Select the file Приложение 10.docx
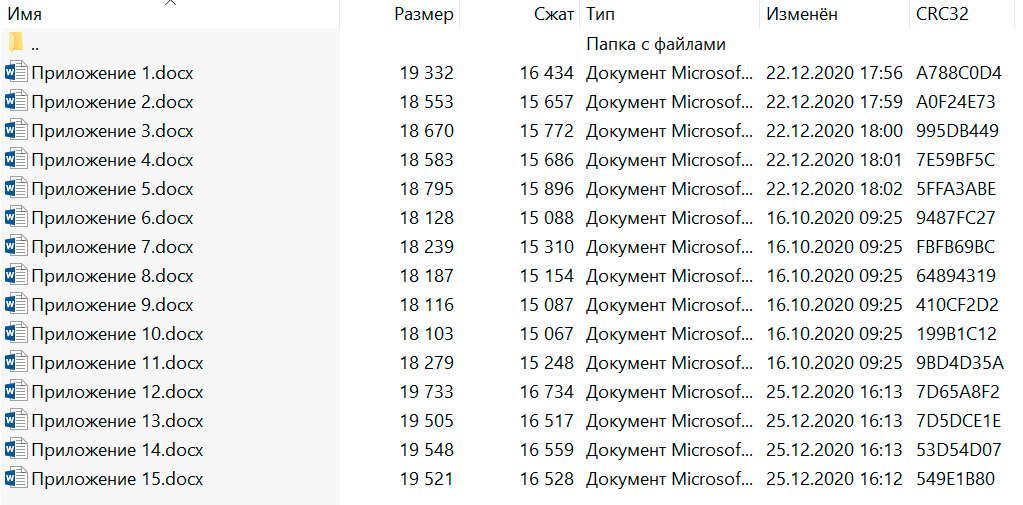 point(117,334)
